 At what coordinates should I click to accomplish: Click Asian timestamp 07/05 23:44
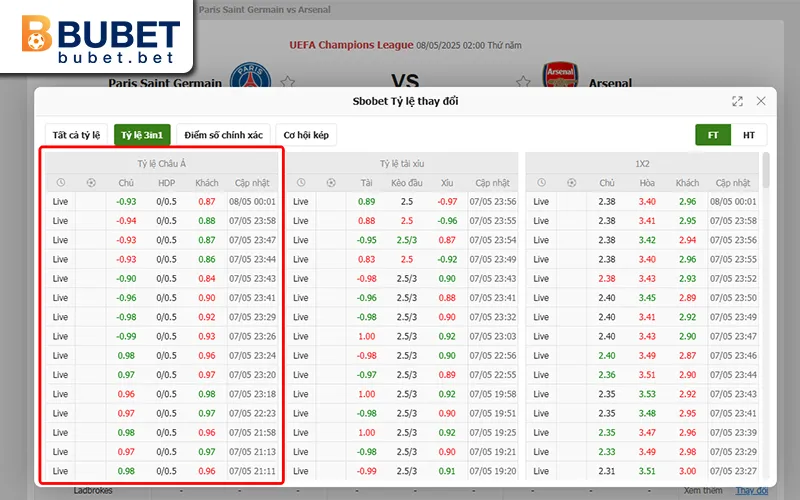[252, 259]
